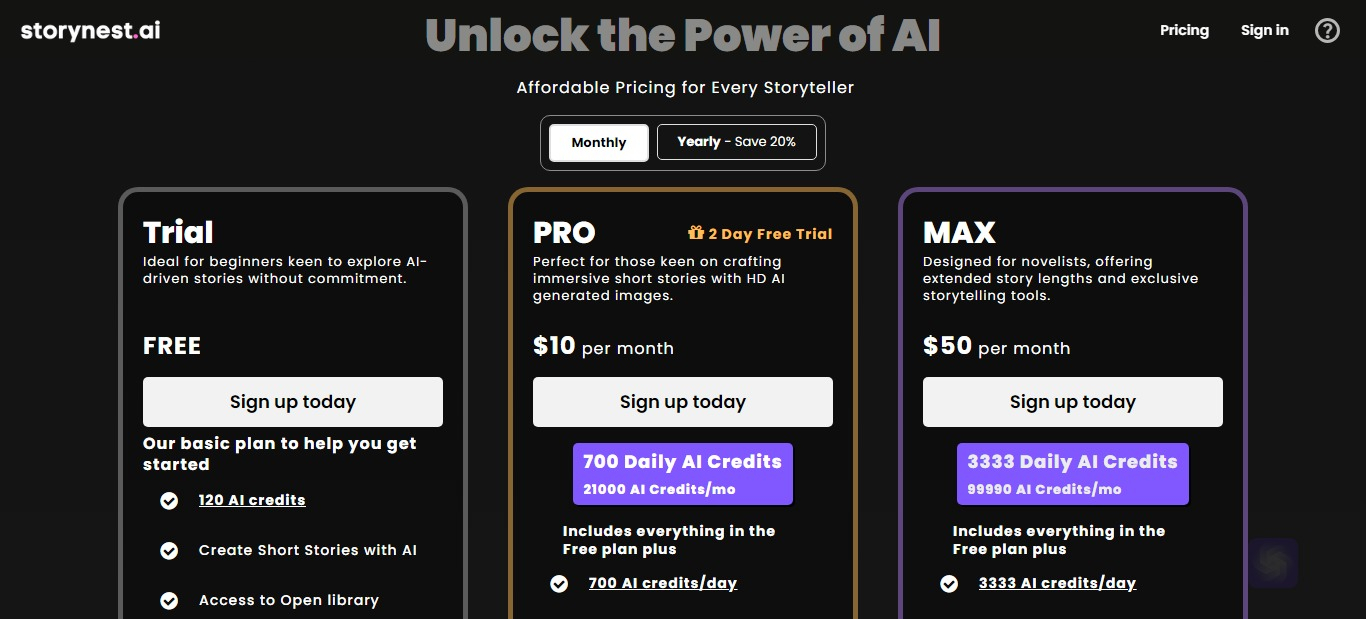Viewport: 1366px width, 619px height.
Task: Sign up today for the Trial plan
Action: 293,402
